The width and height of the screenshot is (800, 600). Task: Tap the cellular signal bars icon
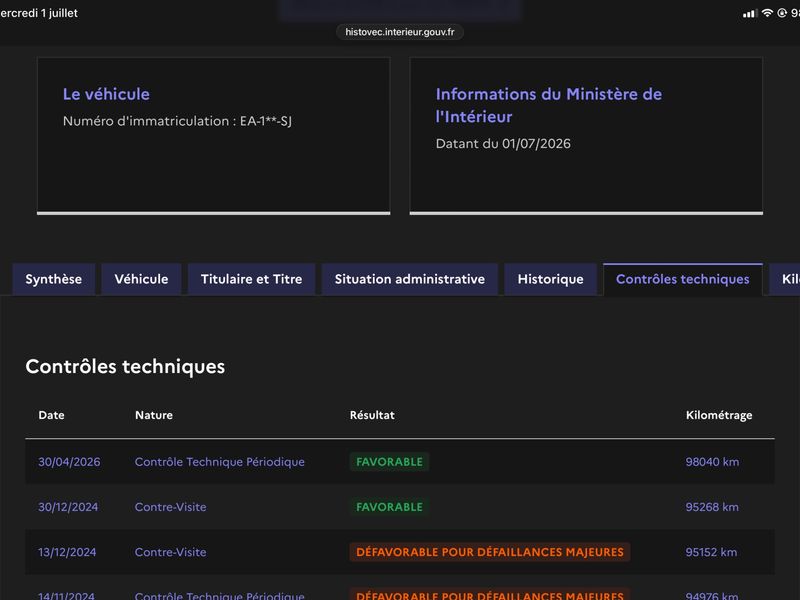749,14
